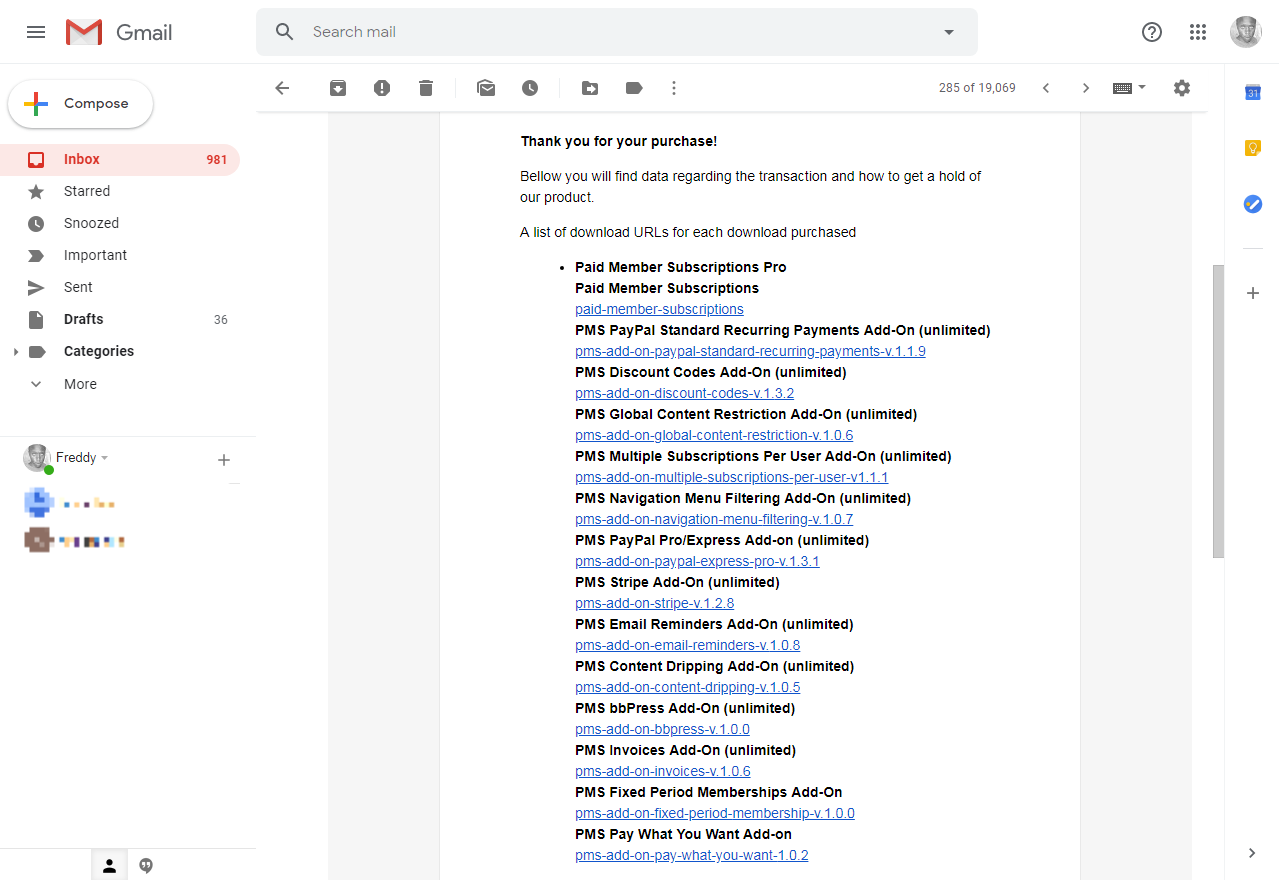This screenshot has width=1279, height=880.
Task: Open the Move to folder icon
Action: pyautogui.click(x=590, y=88)
